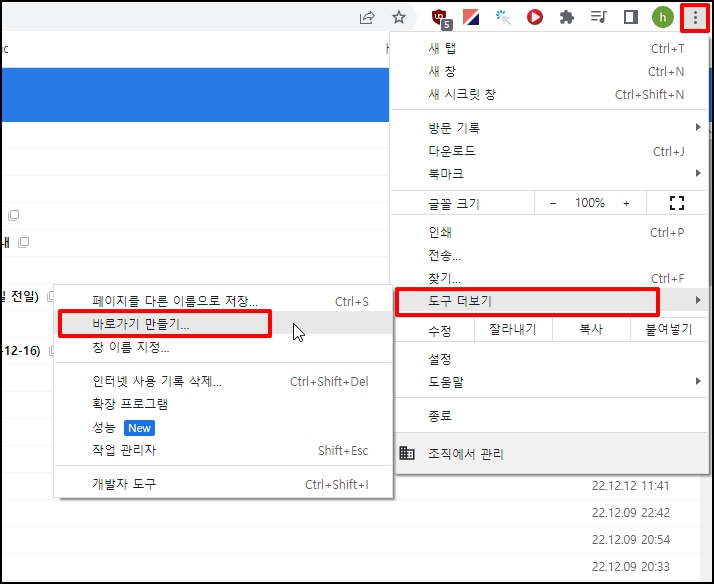Select 새 탭 menu item
The width and height of the screenshot is (714, 584).
pyautogui.click(x=549, y=48)
